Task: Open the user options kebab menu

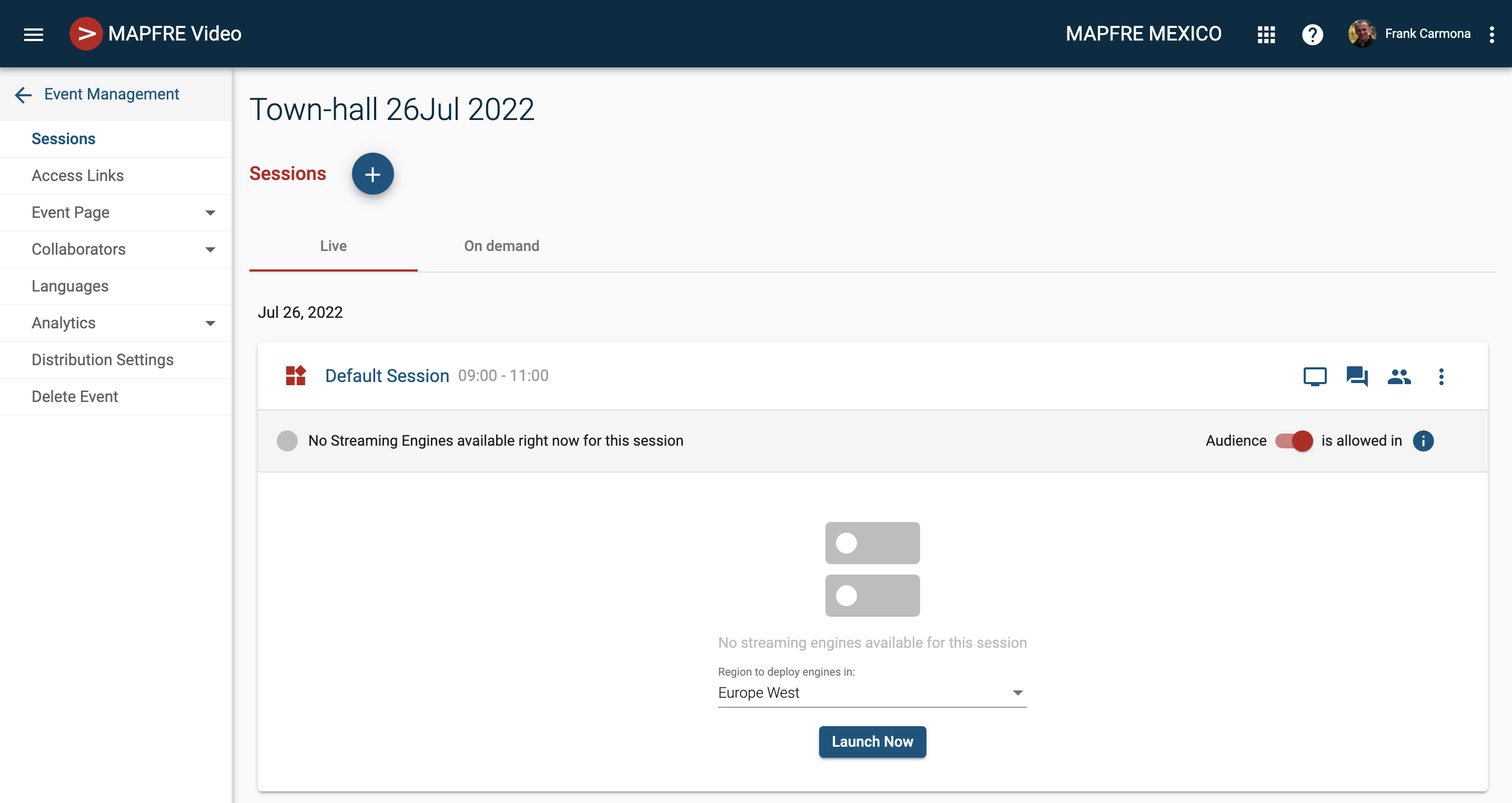Action: click(1491, 34)
